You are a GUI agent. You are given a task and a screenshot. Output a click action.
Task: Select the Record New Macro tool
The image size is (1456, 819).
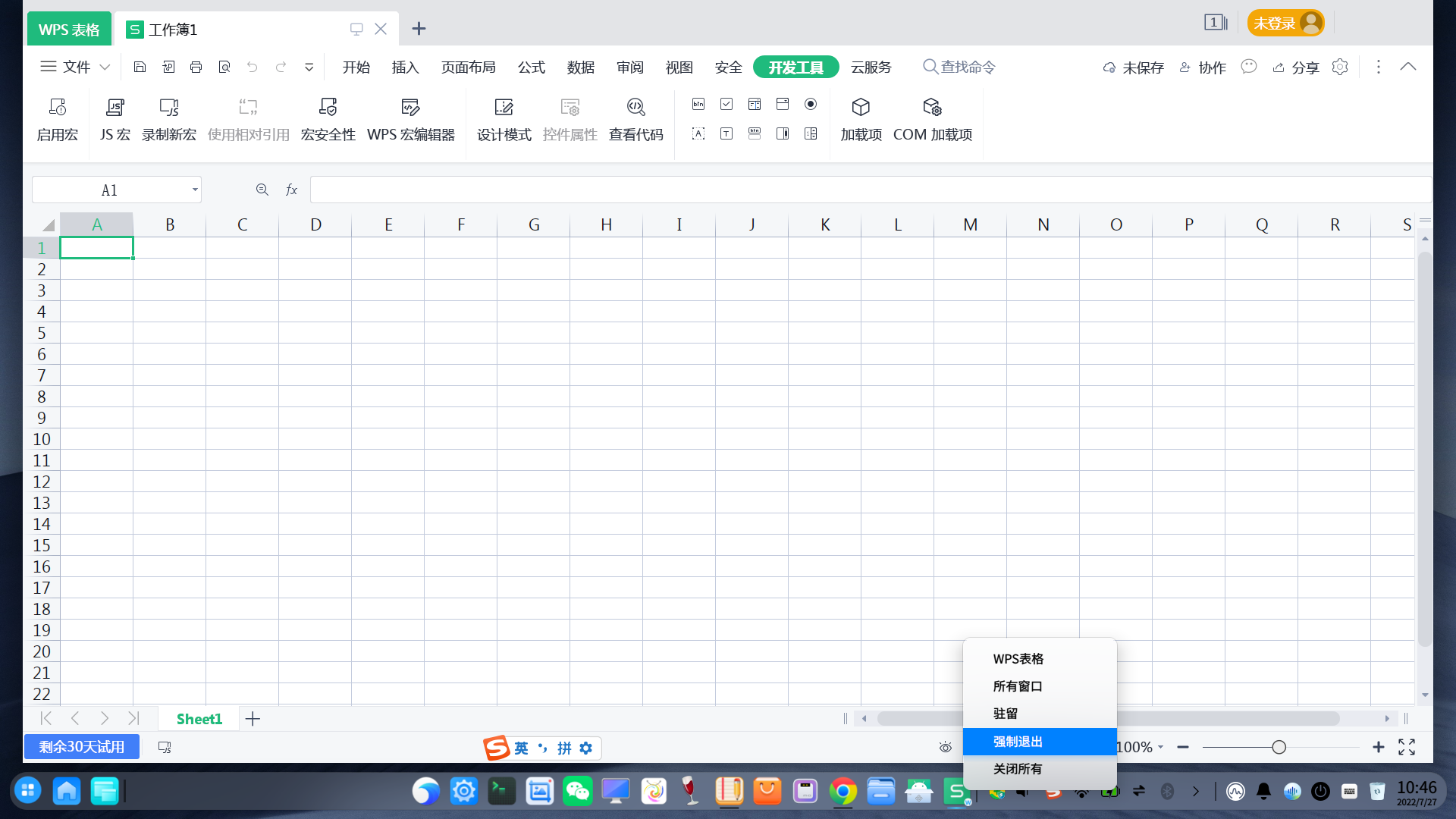[x=169, y=118]
